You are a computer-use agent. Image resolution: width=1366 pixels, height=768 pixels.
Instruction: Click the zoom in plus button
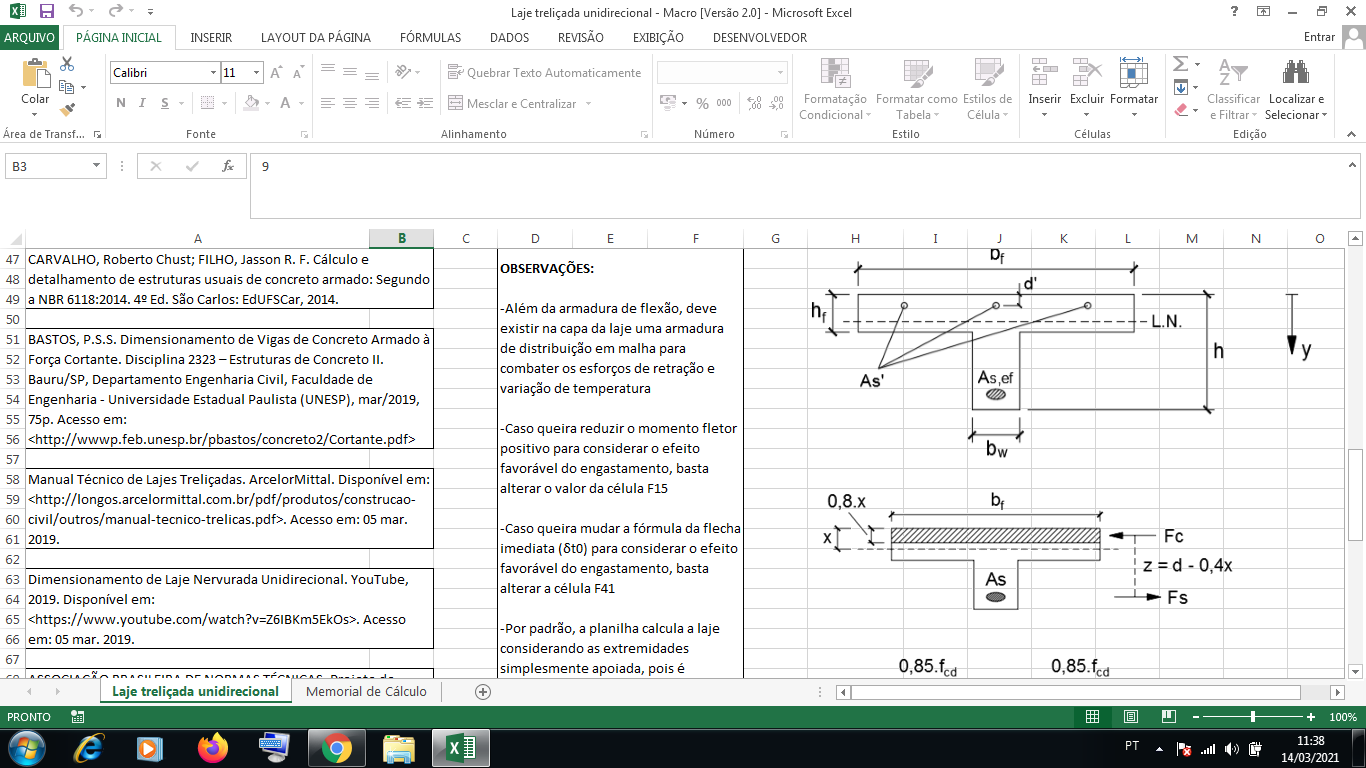click(x=1311, y=717)
